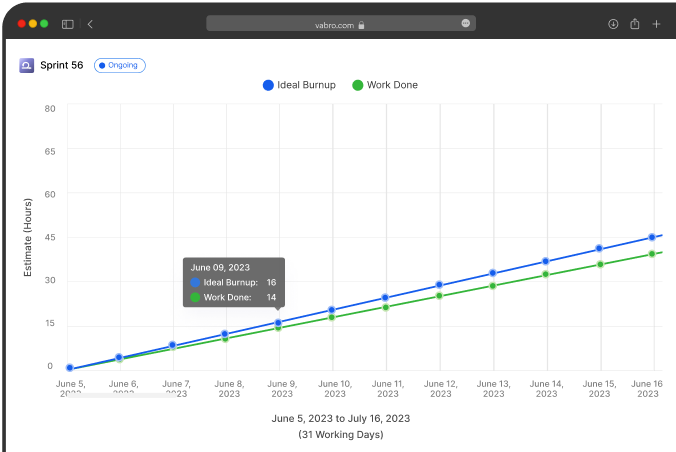Click Ideal Burnup point for June 9
This screenshot has width=676, height=452.
click(x=278, y=322)
